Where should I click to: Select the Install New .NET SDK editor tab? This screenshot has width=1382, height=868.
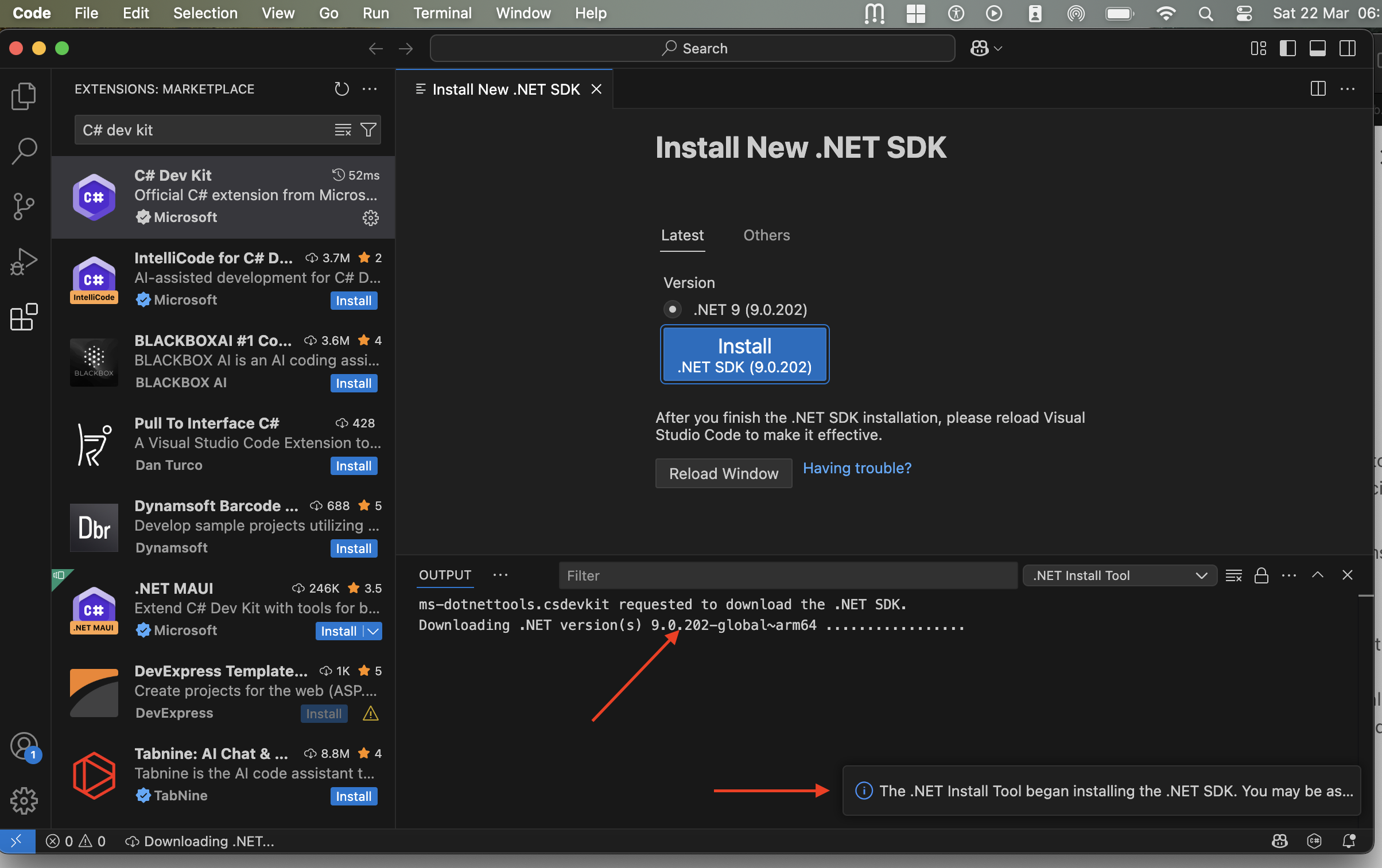tap(506, 89)
